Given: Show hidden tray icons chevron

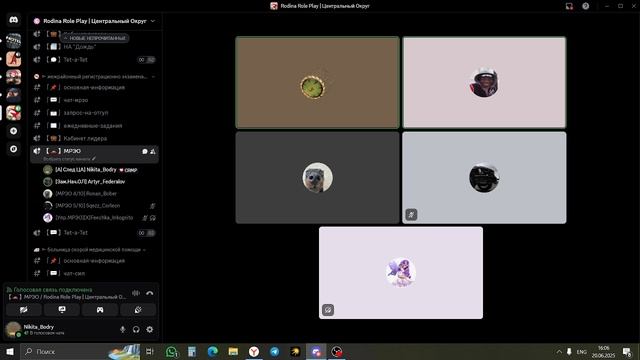Looking at the screenshot, I should click(x=559, y=351).
